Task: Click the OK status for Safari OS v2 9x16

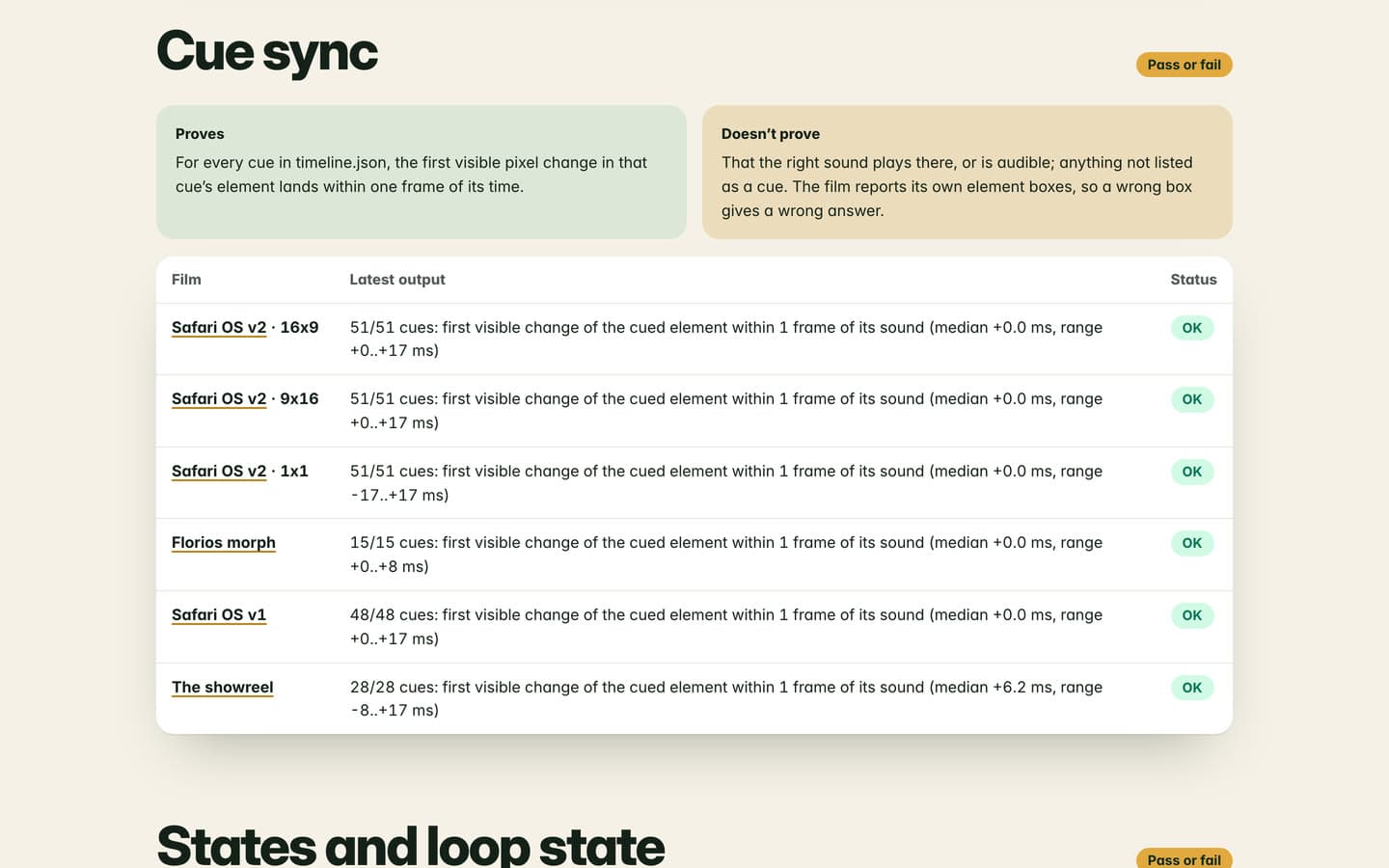Action: pos(1192,399)
